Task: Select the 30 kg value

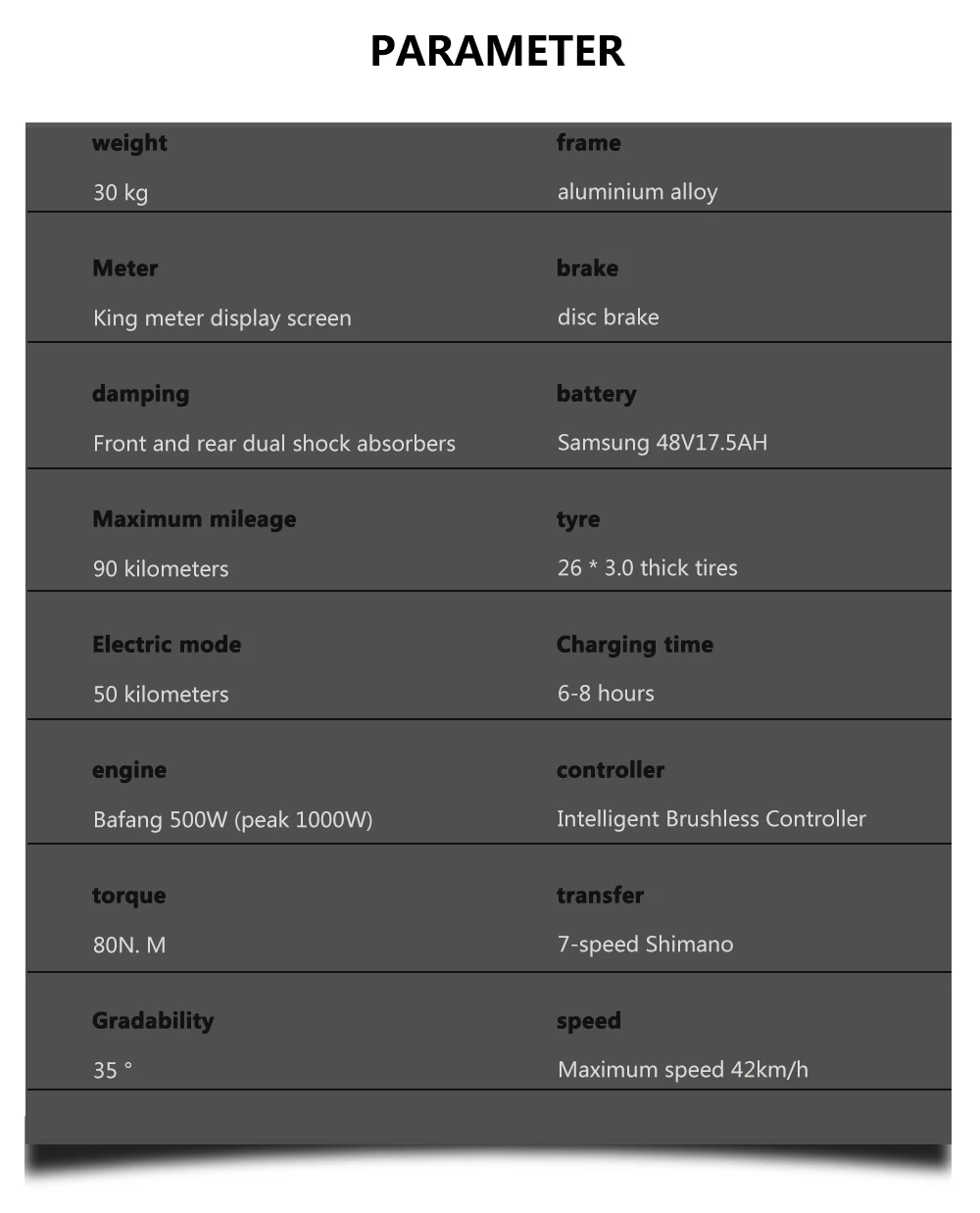Action: point(121,192)
